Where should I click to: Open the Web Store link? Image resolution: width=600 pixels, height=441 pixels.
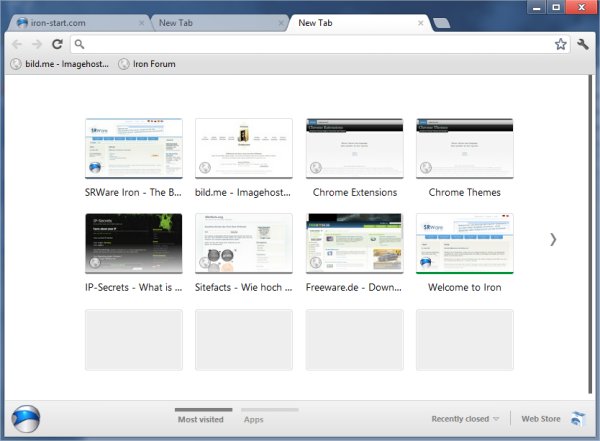(541, 419)
